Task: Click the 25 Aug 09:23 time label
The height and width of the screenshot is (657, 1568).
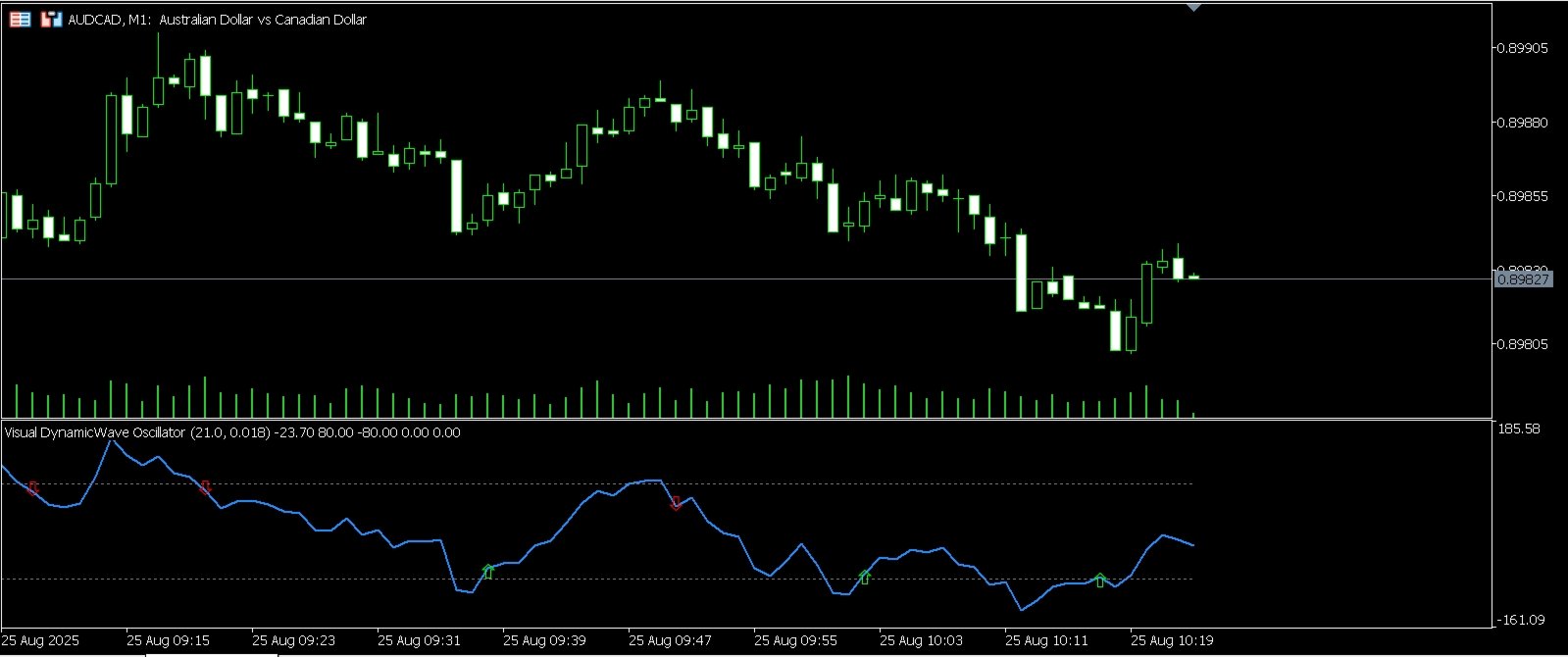Action: point(293,640)
